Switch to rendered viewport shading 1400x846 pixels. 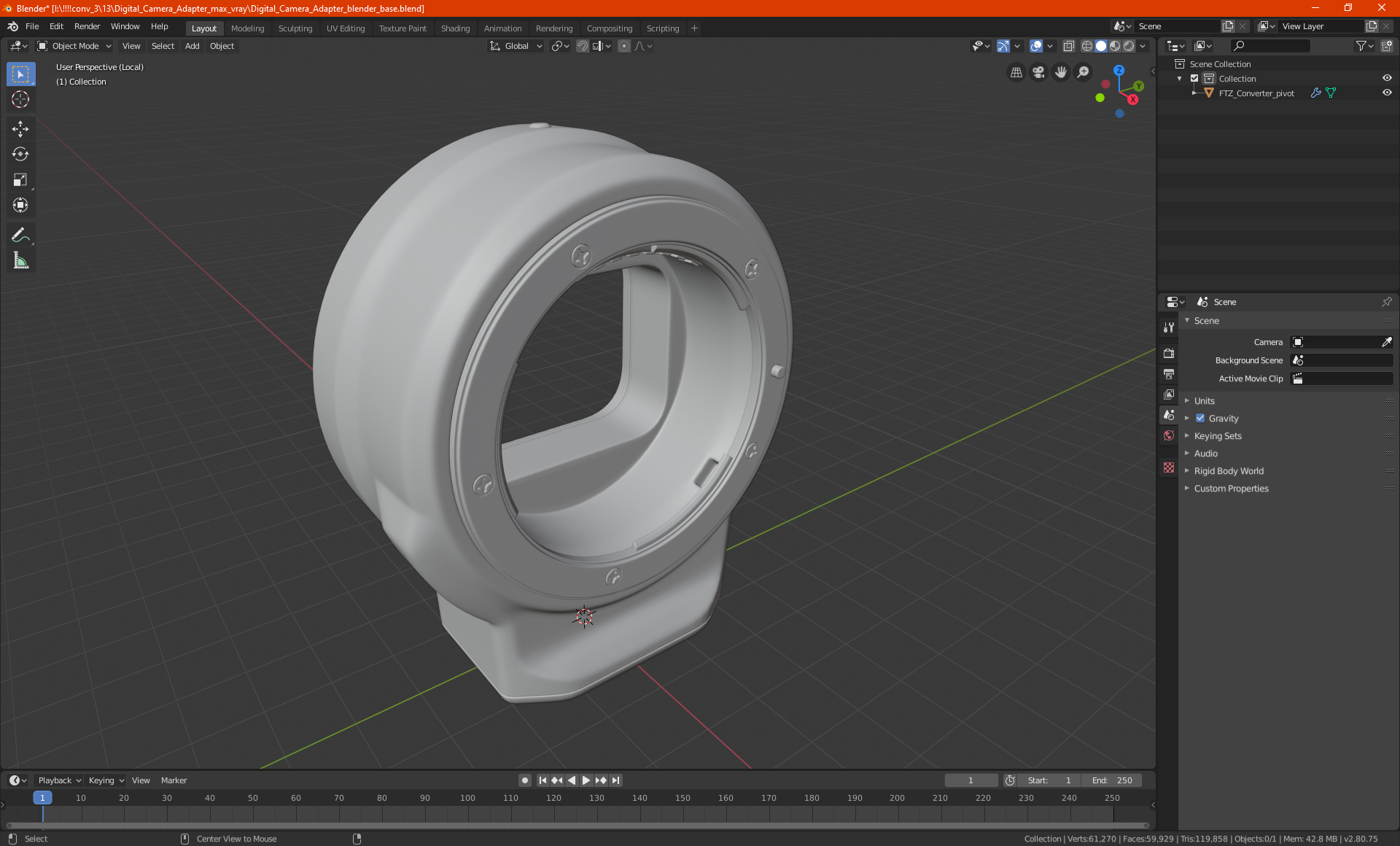coord(1129,46)
